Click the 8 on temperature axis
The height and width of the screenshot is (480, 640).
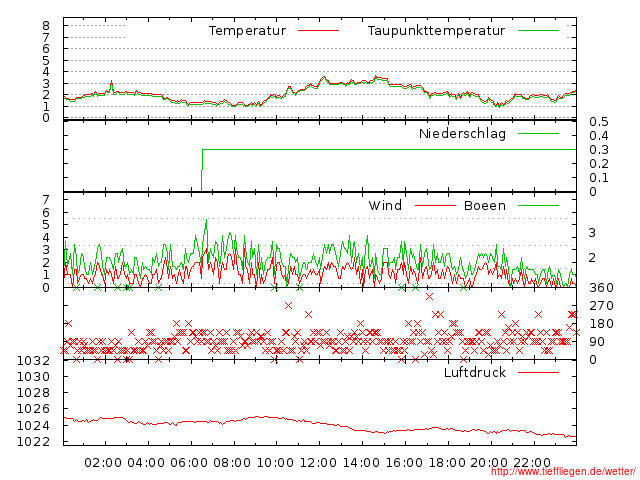pyautogui.click(x=46, y=26)
